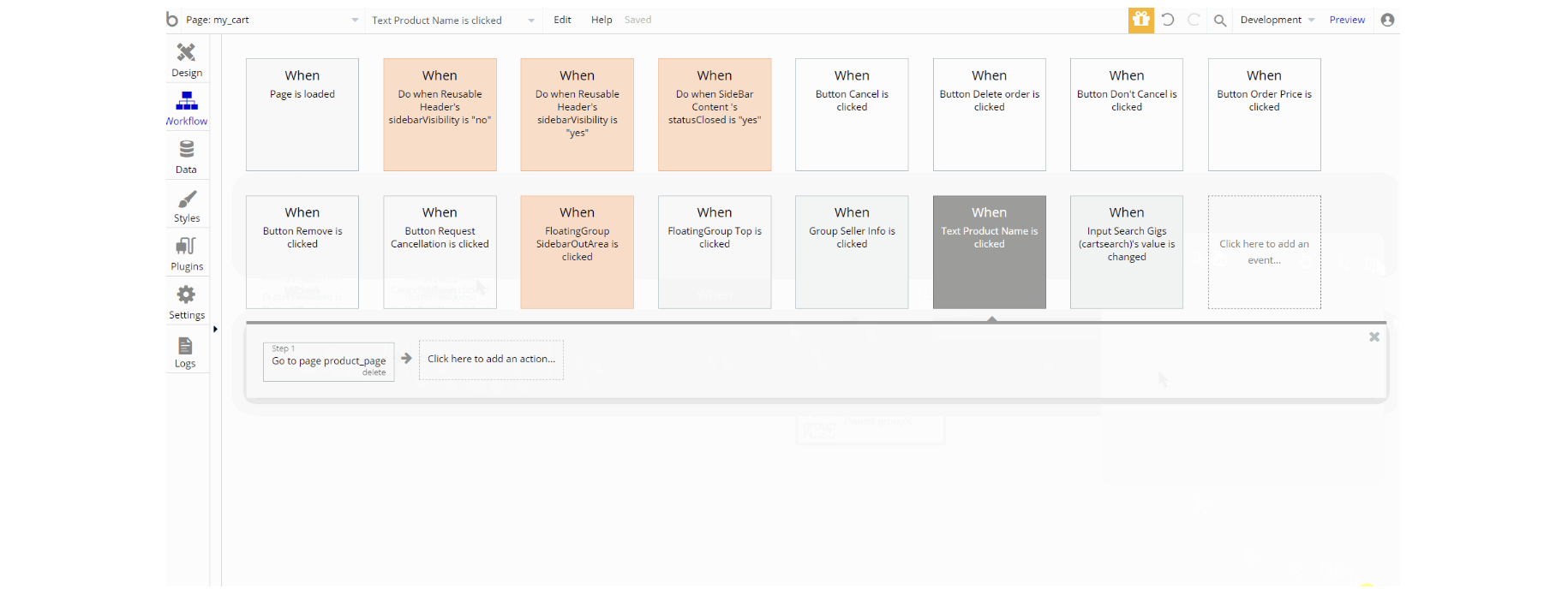The height and width of the screenshot is (589, 1568).
Task: Click the redo arrow icon
Action: tap(1194, 20)
